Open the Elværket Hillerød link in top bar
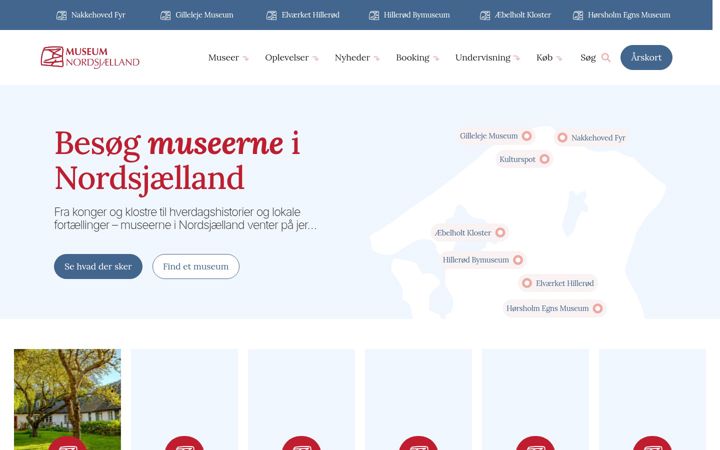 pos(310,15)
